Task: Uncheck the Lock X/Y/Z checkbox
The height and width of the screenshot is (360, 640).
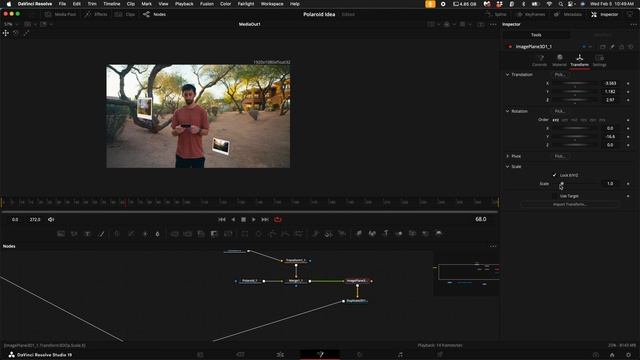Action: (554, 175)
